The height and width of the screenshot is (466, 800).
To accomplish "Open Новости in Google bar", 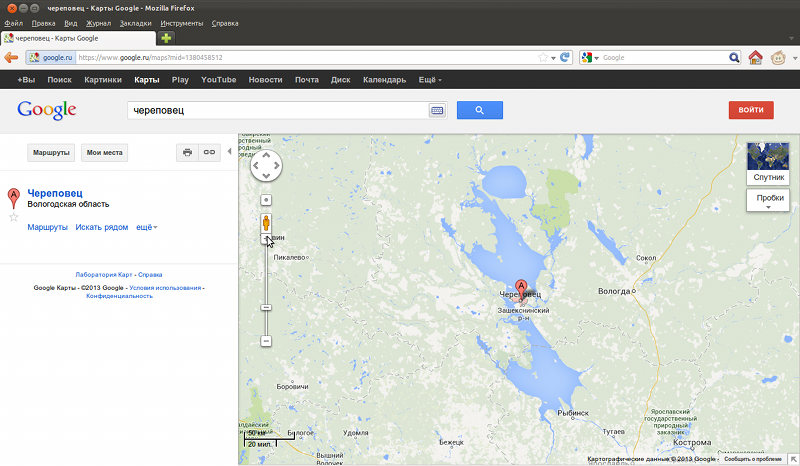I will (265, 80).
